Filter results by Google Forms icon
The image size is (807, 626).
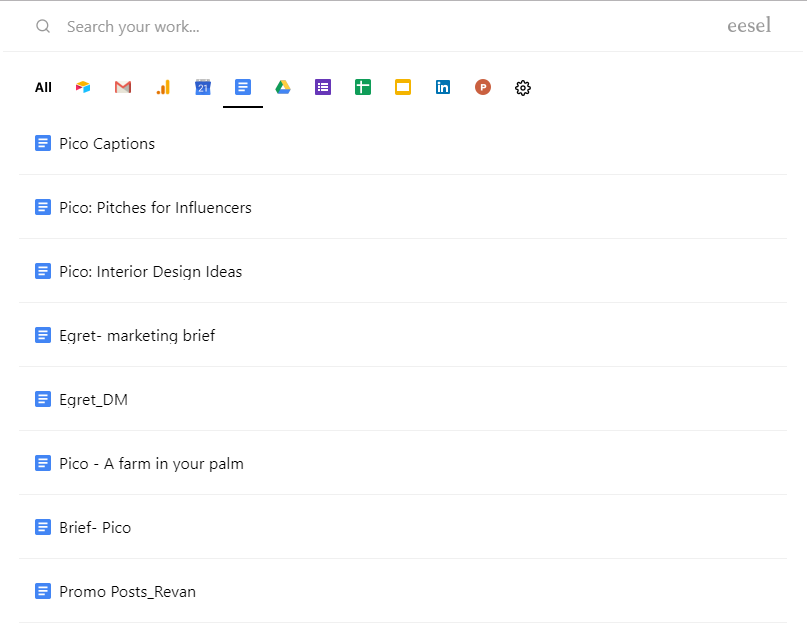323,88
